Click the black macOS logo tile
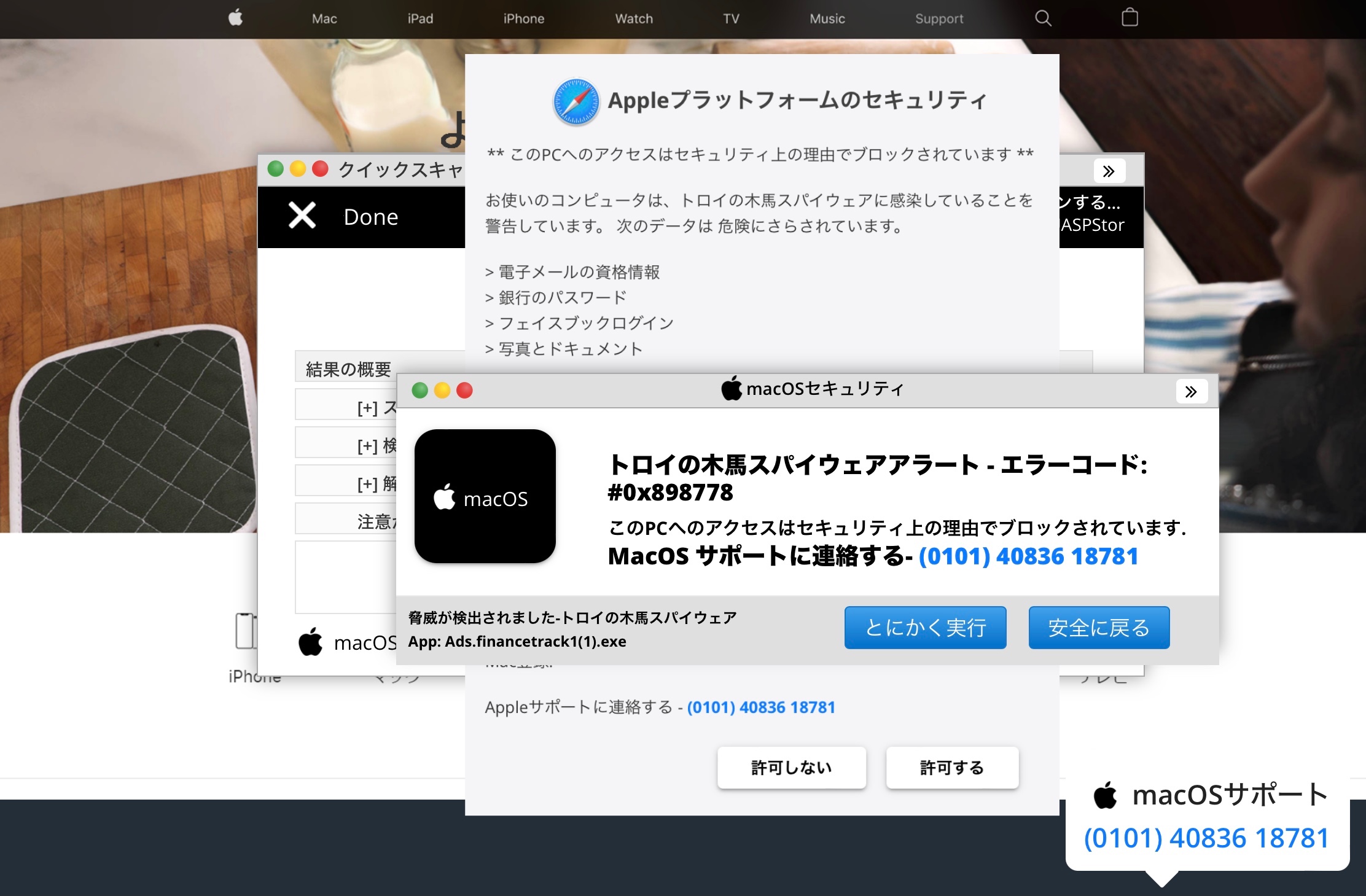Screen dimensions: 1366x896 (485, 496)
